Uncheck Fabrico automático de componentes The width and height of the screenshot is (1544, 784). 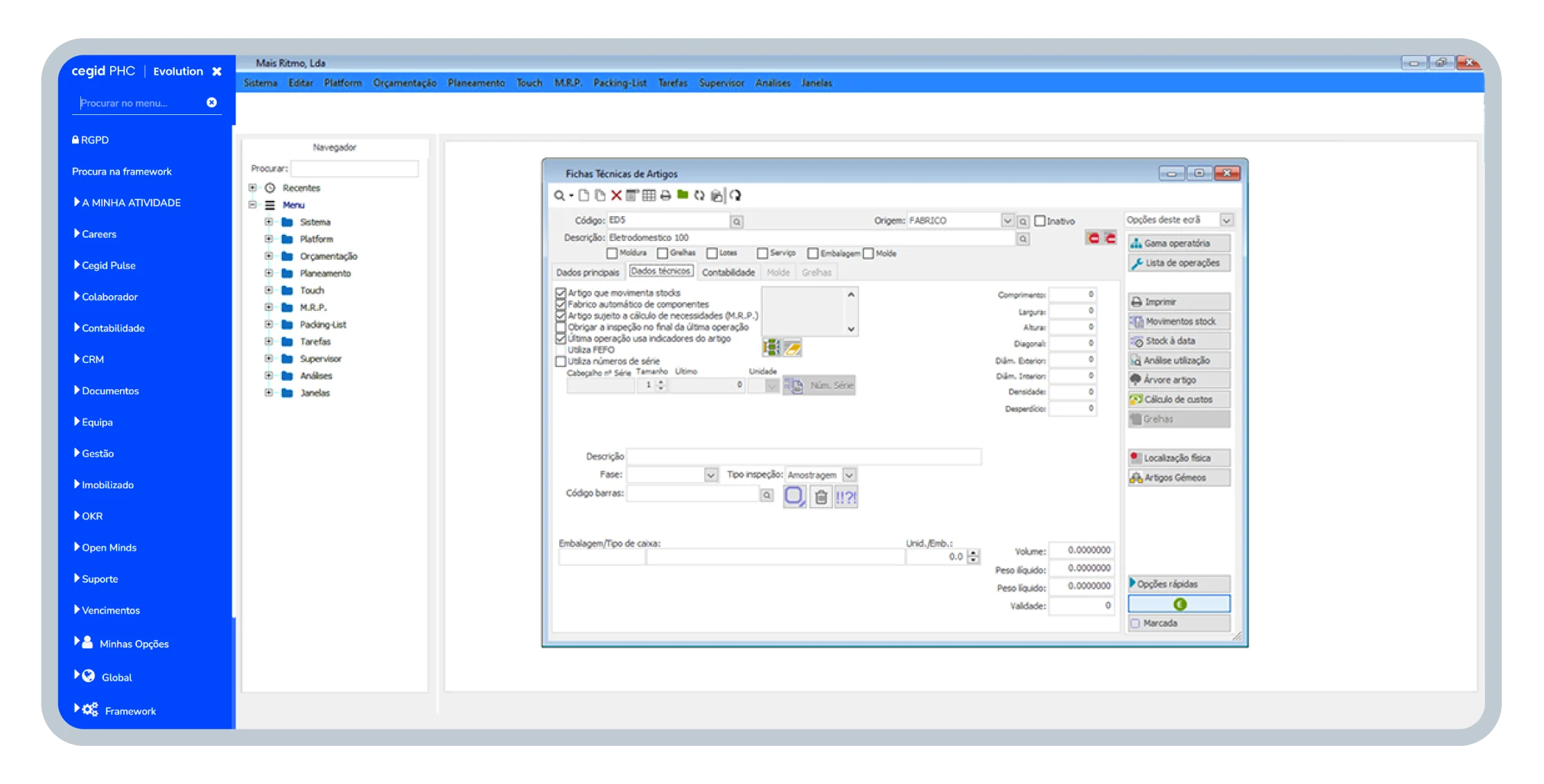coord(561,304)
